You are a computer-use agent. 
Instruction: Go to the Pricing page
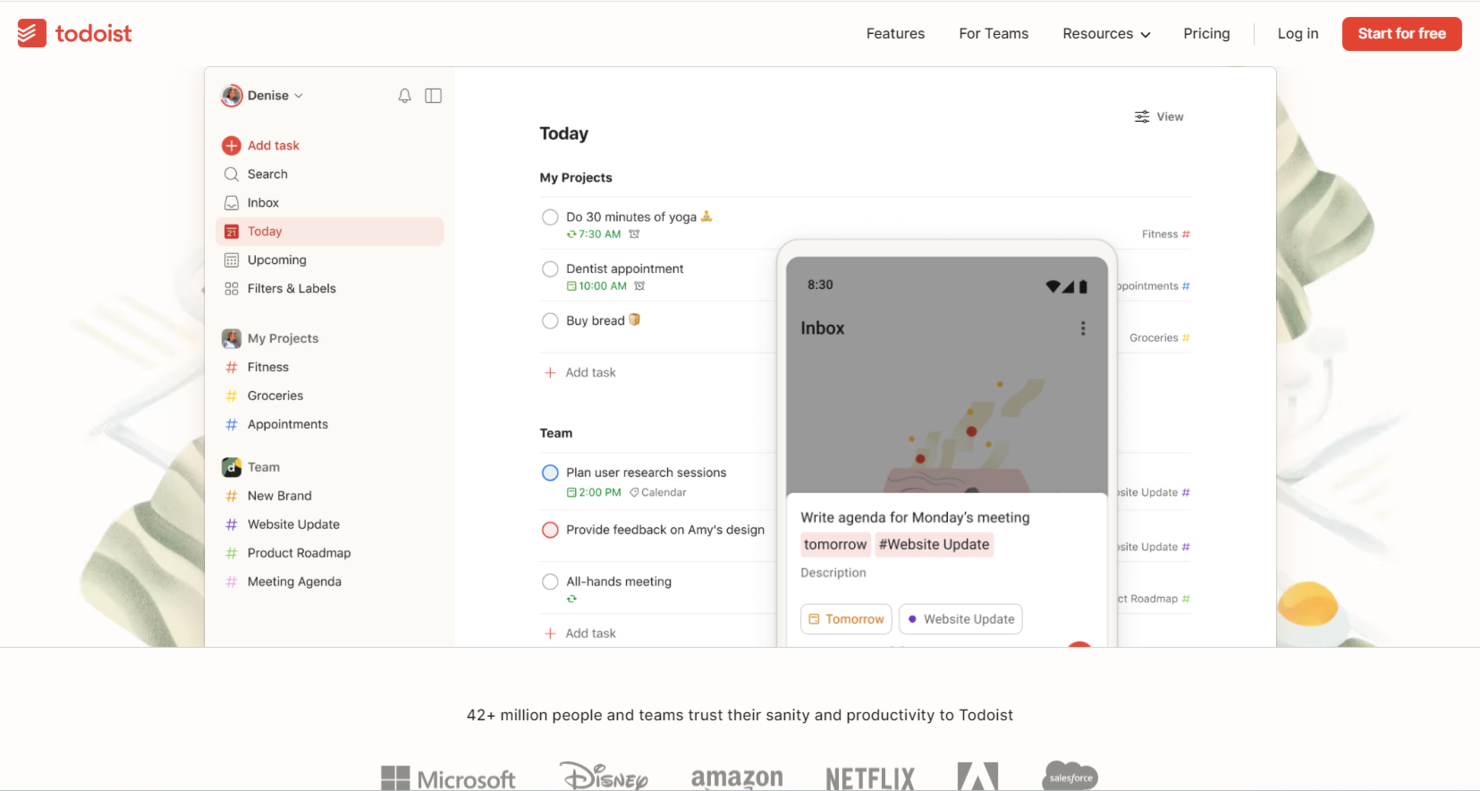click(x=1206, y=34)
